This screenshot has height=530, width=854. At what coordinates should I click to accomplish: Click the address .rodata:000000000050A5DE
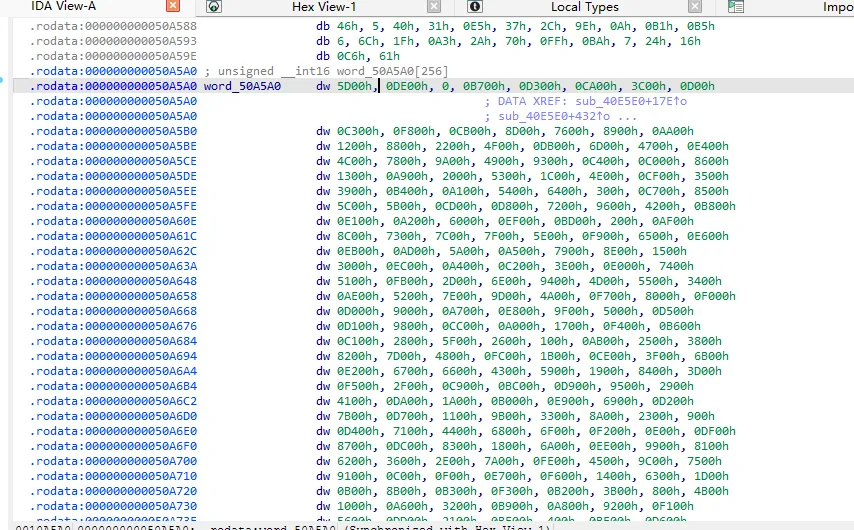pos(113,176)
